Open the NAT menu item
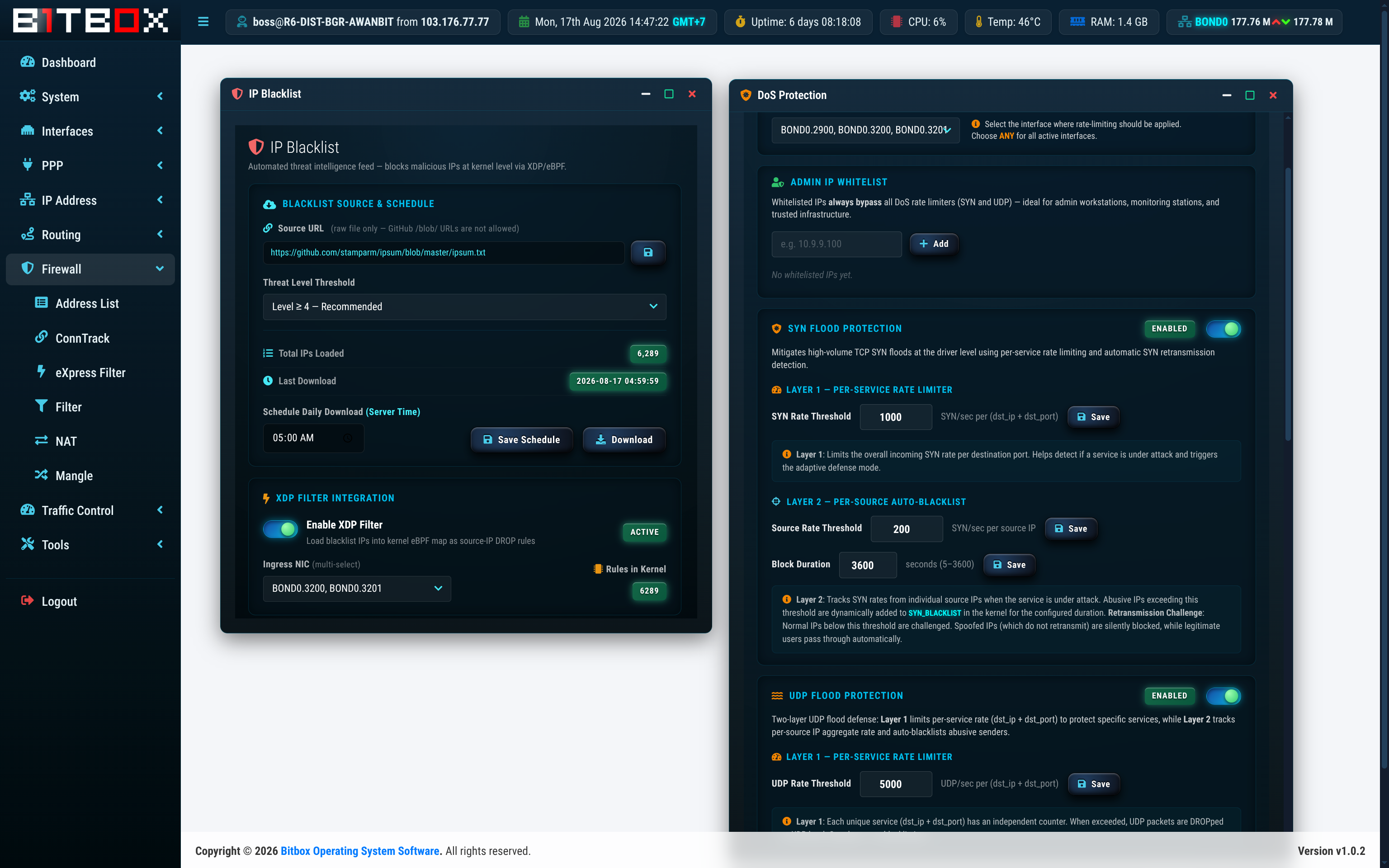This screenshot has width=1389, height=868. click(x=90, y=442)
